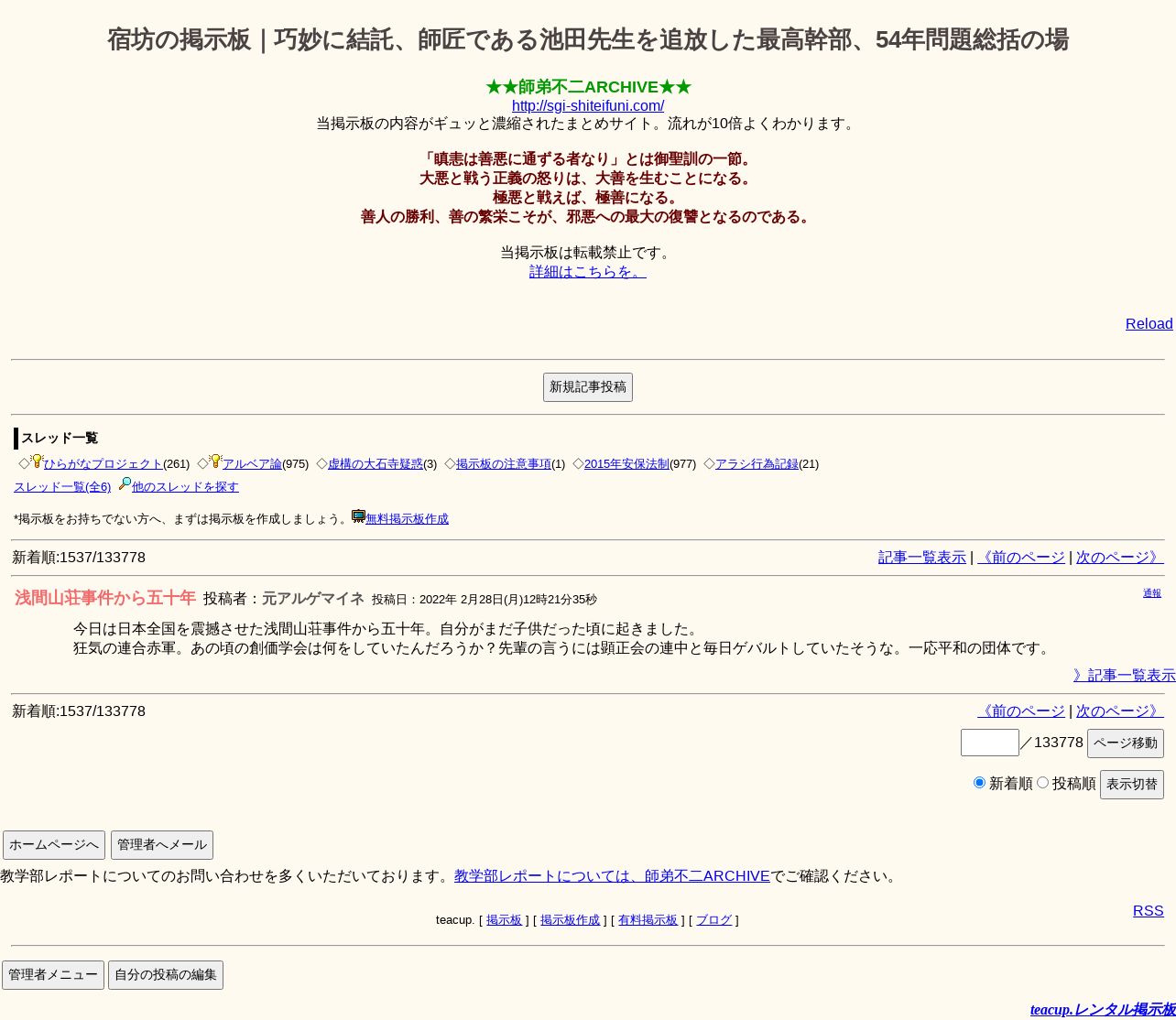The width and height of the screenshot is (1176, 1020).
Task: Click the 管理者へメール button
Action: point(162,845)
